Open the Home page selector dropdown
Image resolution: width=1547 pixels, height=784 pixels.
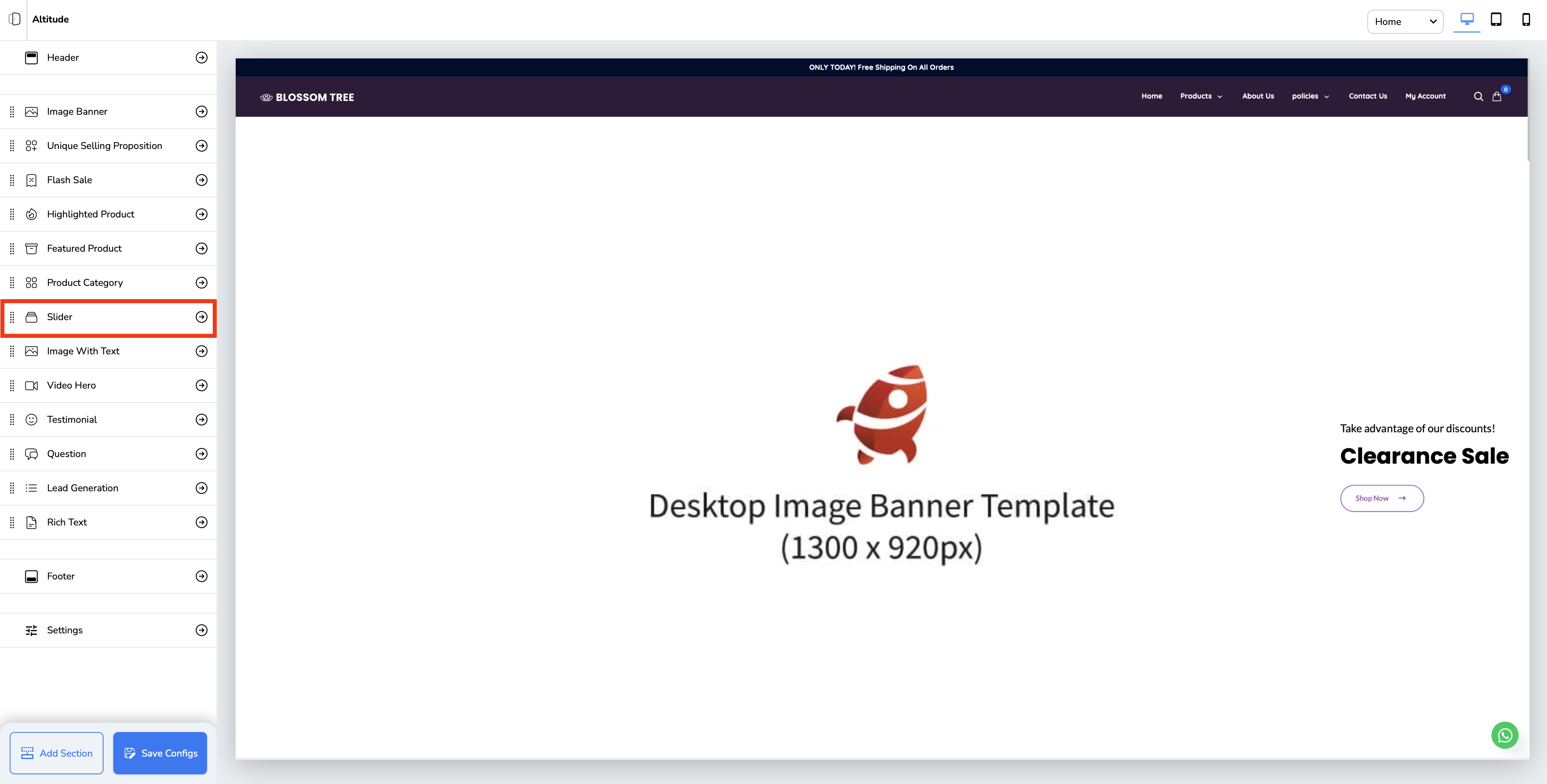tap(1405, 22)
